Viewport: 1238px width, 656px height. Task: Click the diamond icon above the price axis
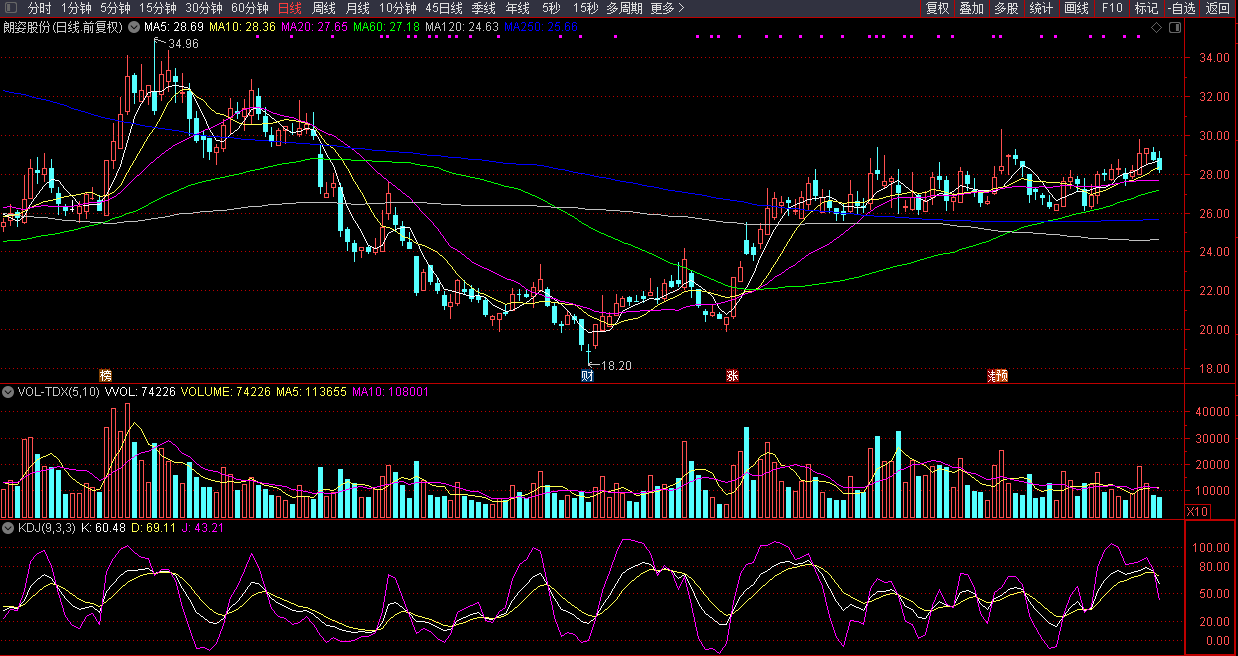pyautogui.click(x=1157, y=27)
